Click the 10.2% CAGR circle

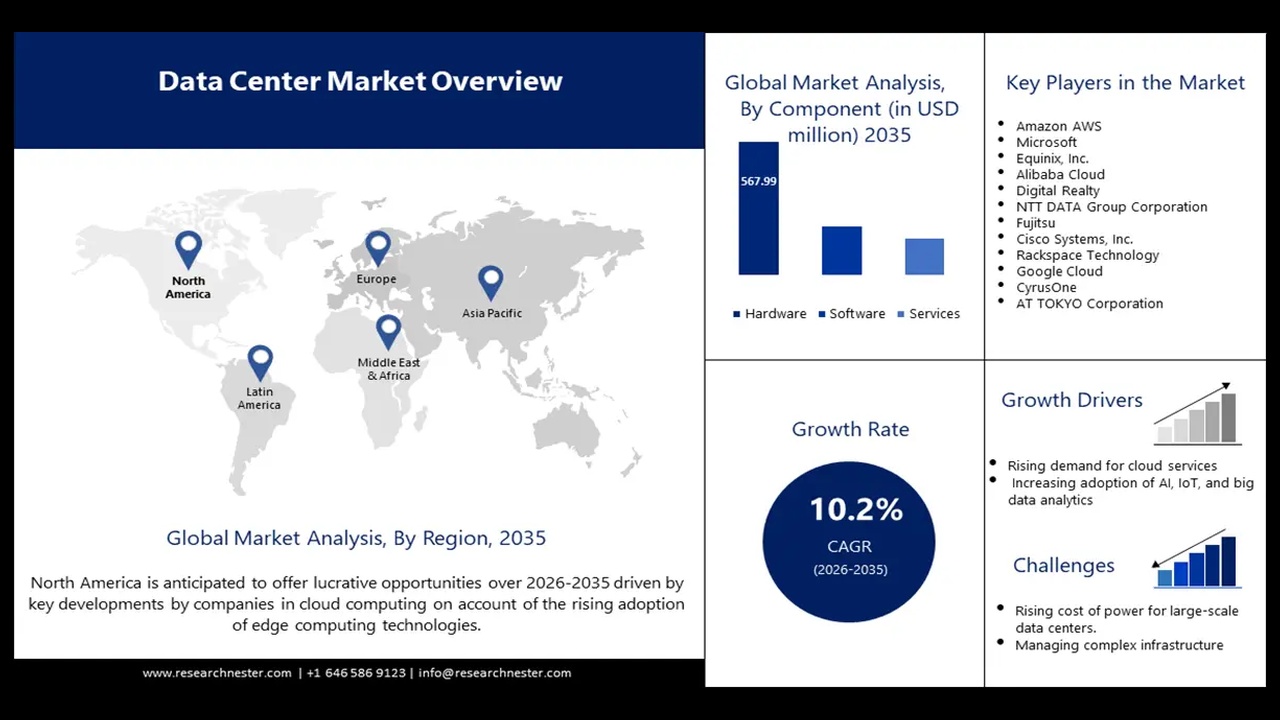click(849, 541)
